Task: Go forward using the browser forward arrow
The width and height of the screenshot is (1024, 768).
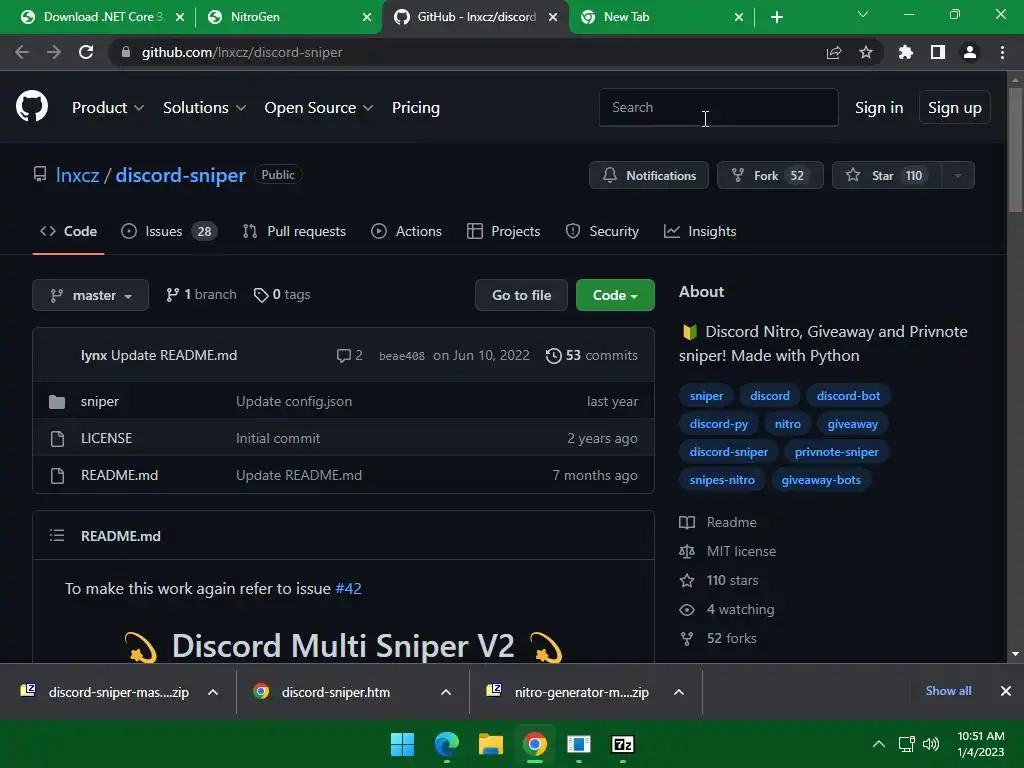Action: point(54,52)
